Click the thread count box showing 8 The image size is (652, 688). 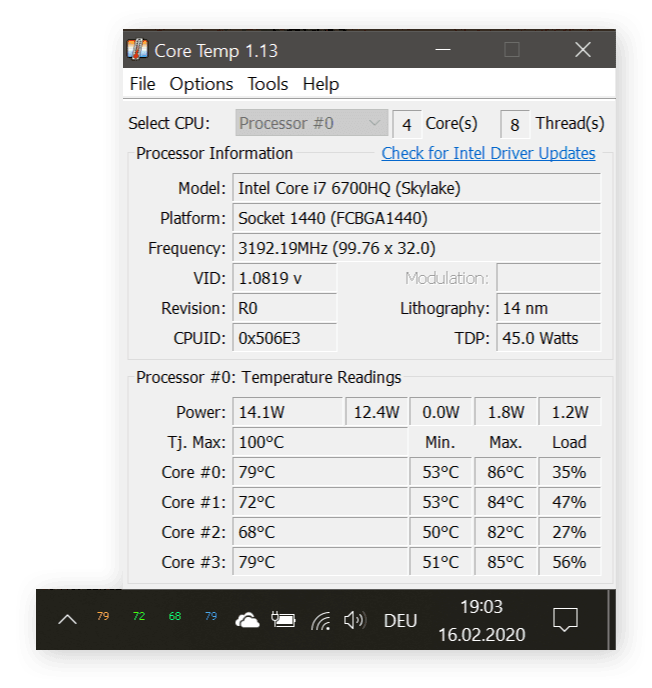[515, 124]
